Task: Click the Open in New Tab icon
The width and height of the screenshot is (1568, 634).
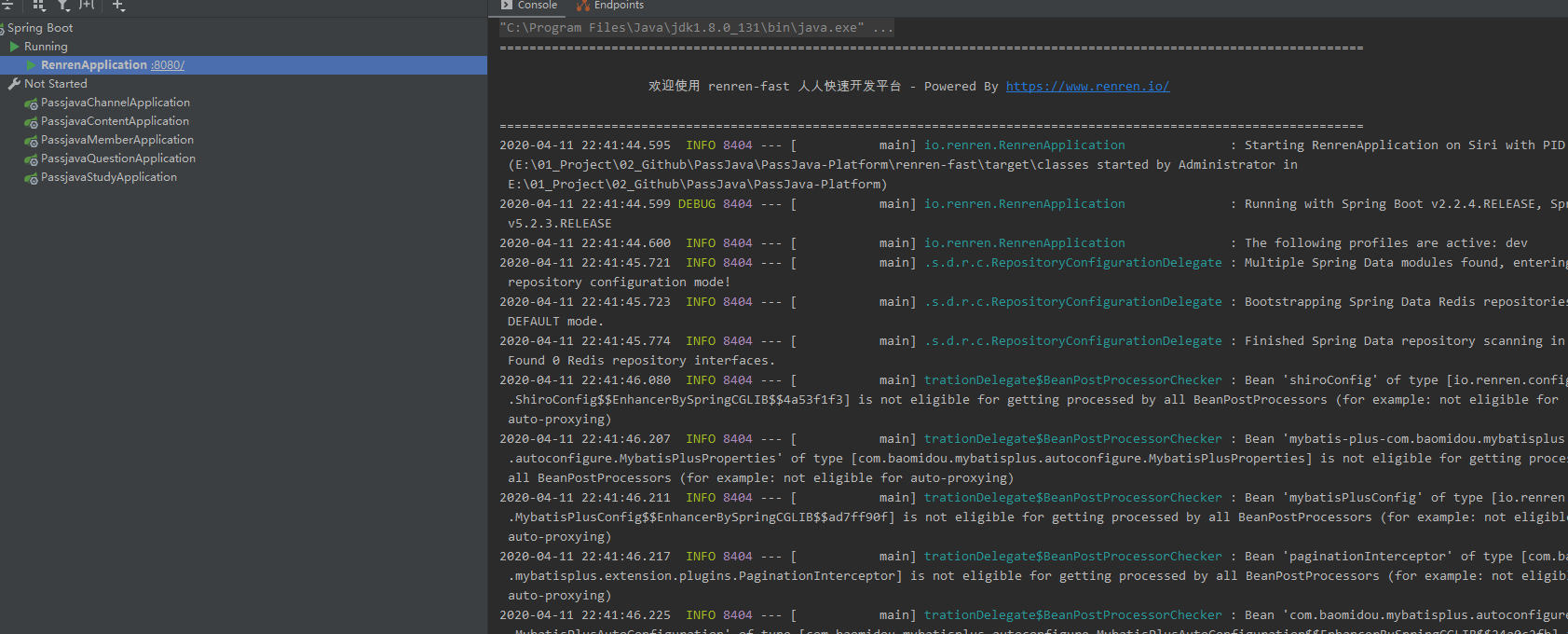Action: (88, 5)
